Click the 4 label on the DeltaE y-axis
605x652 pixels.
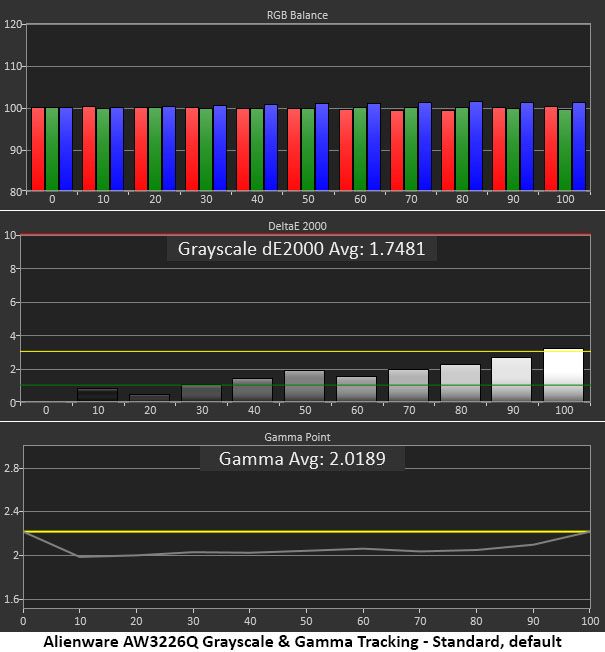[x=13, y=336]
